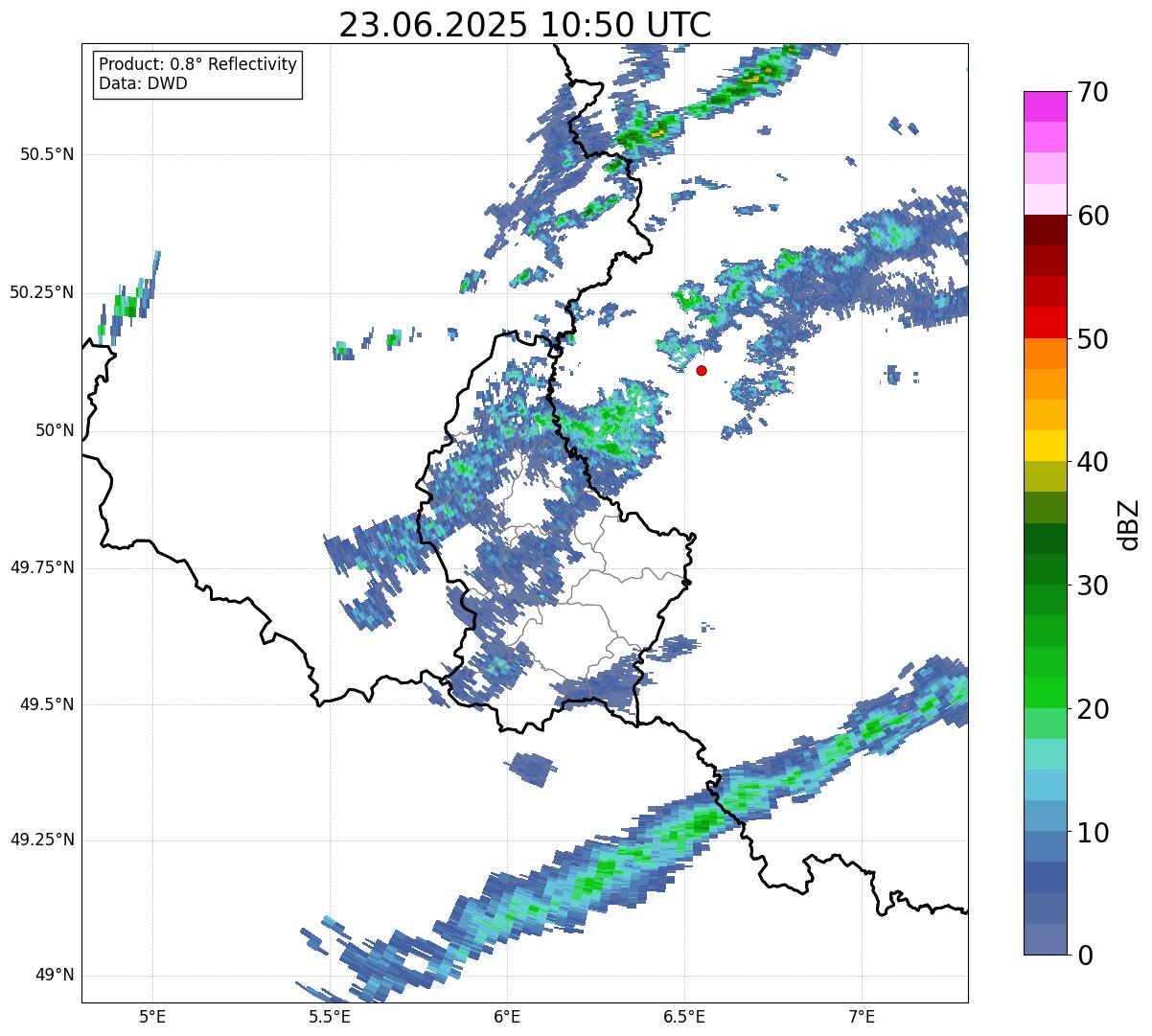Click the 6.5°E longitude label
The image size is (1152, 1036).
[x=684, y=1016]
